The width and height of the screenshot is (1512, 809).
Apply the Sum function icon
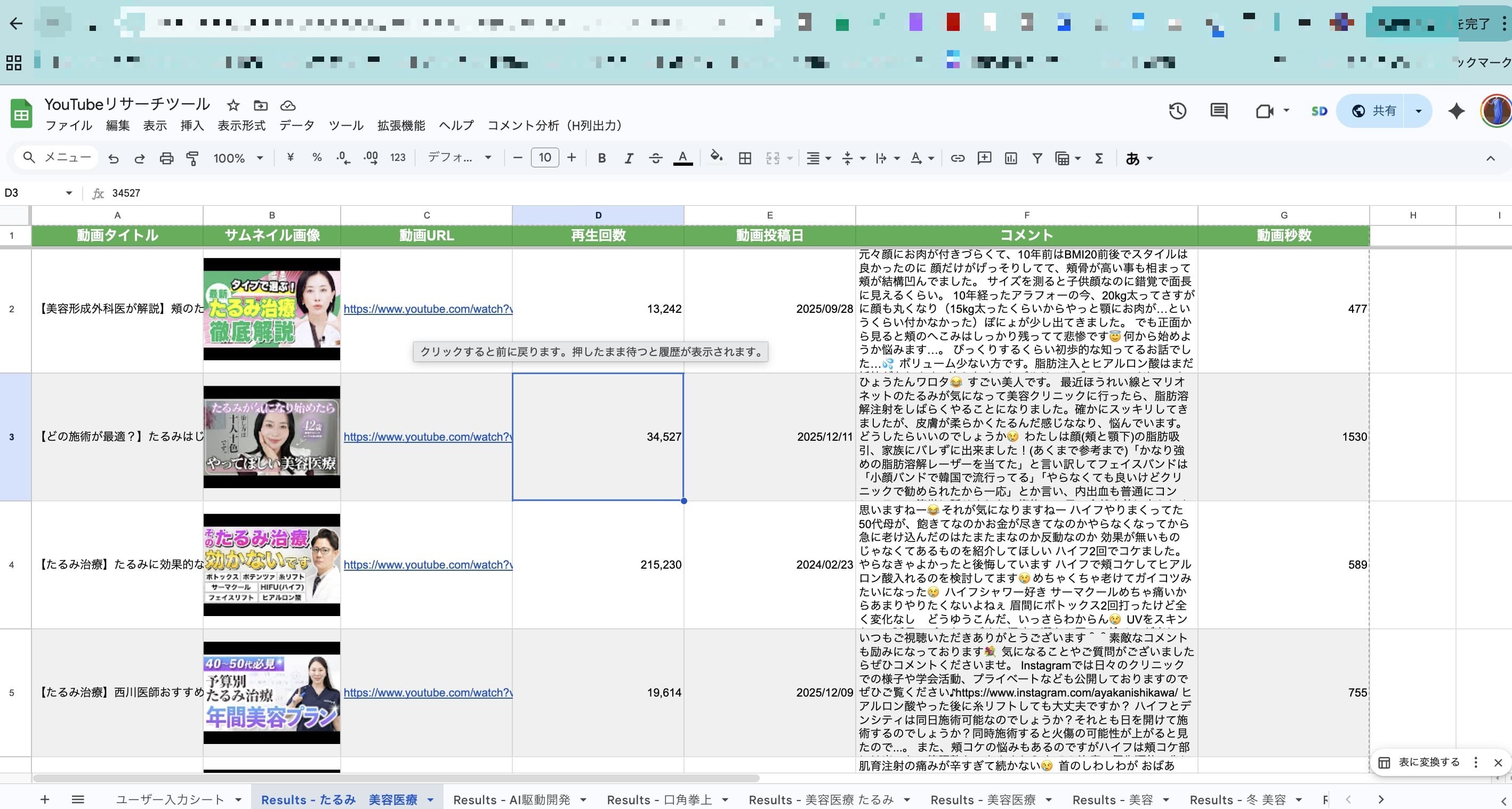[x=1099, y=158]
